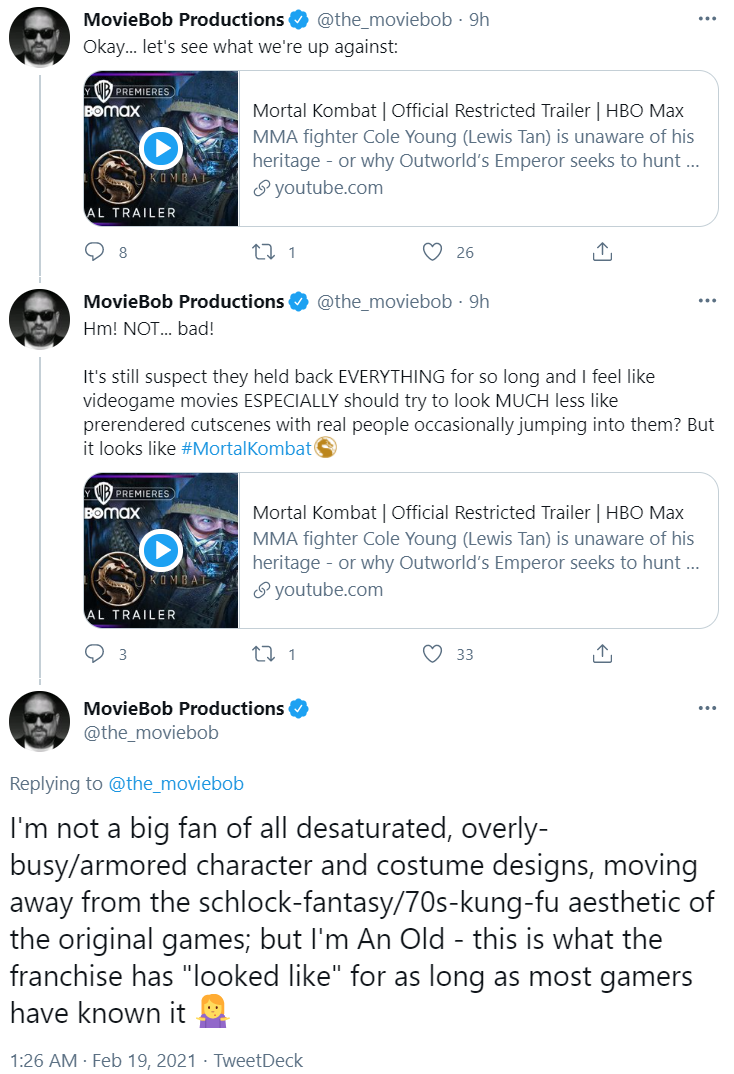Open the MovieBob avatar on the main tweet
This screenshot has width=734, height=1074.
tap(39, 721)
